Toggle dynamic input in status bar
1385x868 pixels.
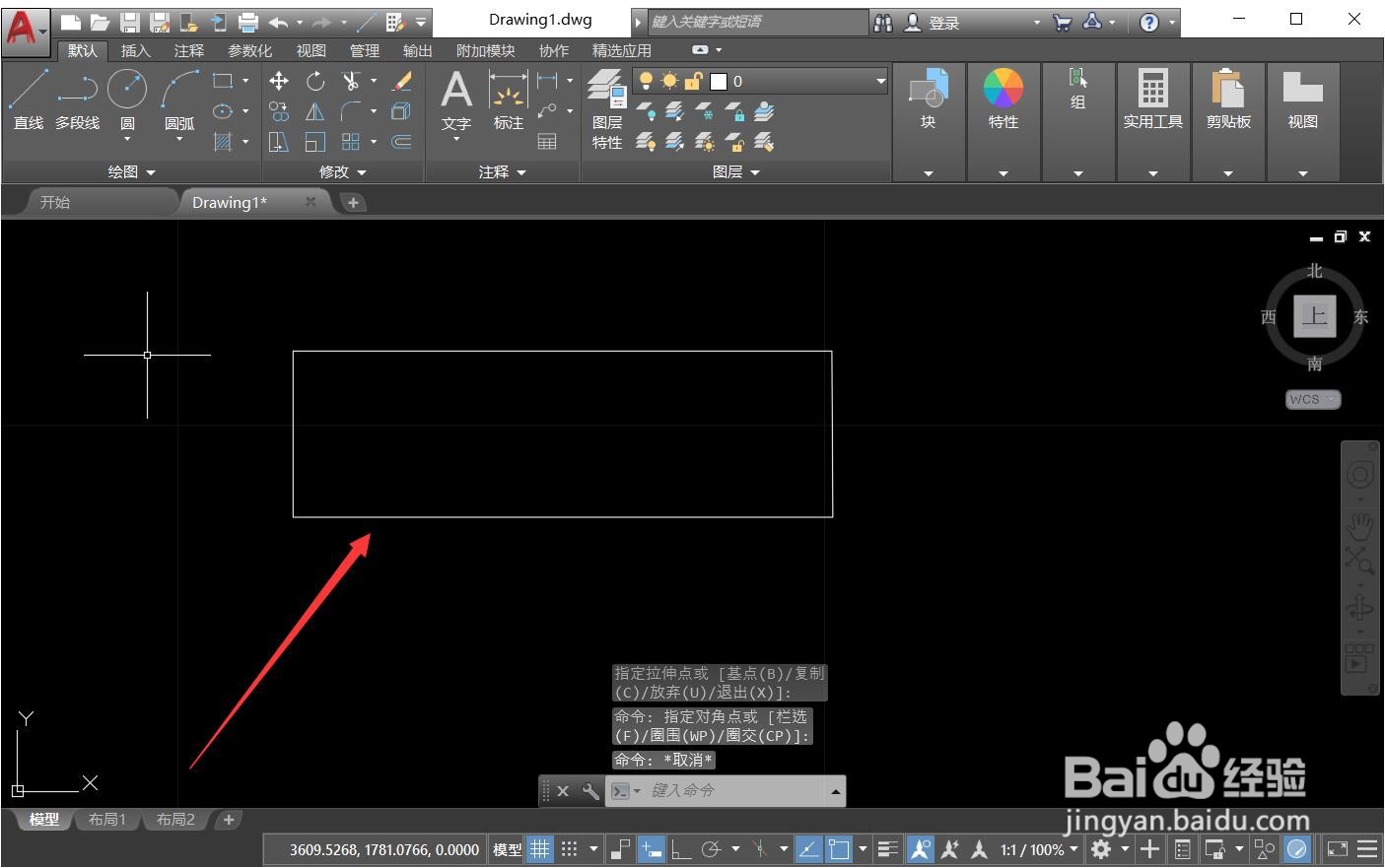(x=652, y=848)
